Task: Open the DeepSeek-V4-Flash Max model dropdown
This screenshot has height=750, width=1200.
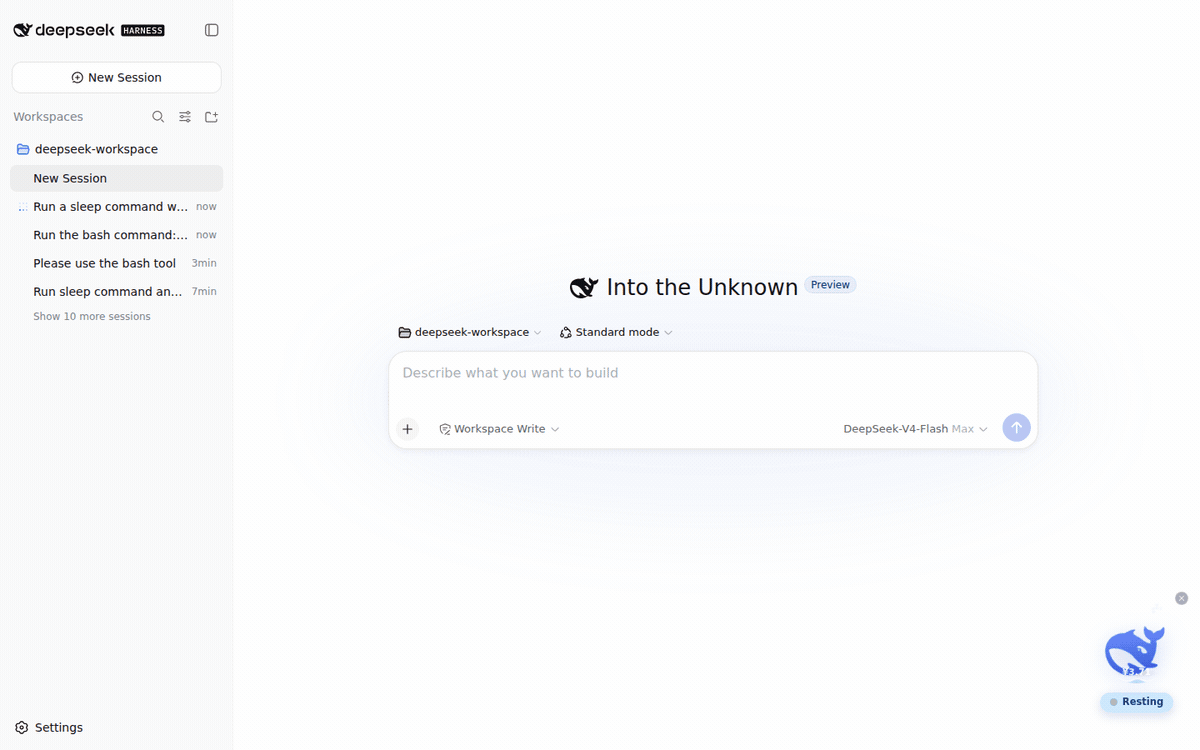Action: (916, 429)
